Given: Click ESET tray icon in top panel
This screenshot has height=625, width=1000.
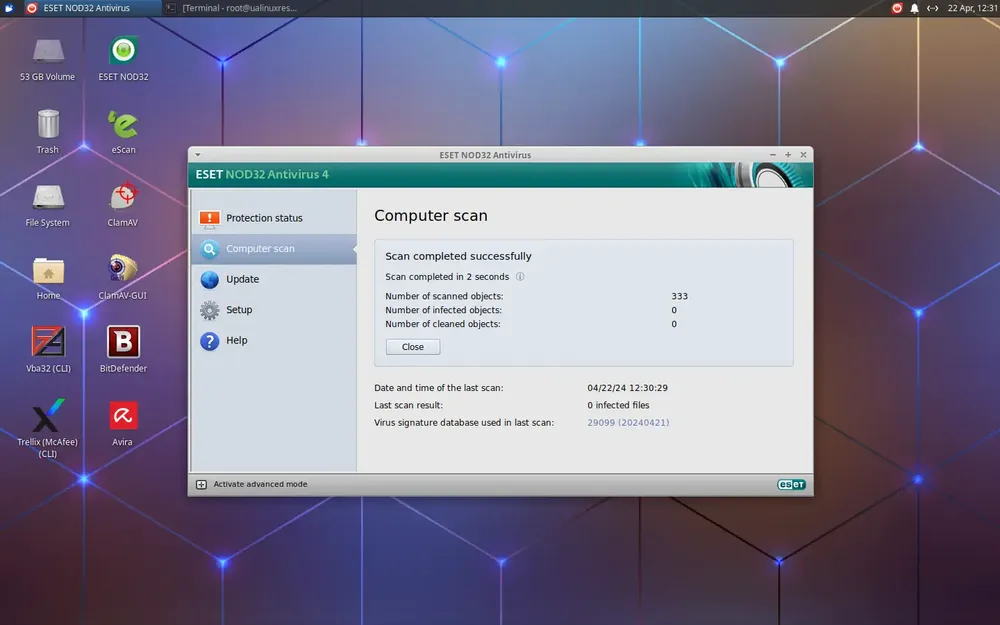Looking at the screenshot, I should pos(897,8).
